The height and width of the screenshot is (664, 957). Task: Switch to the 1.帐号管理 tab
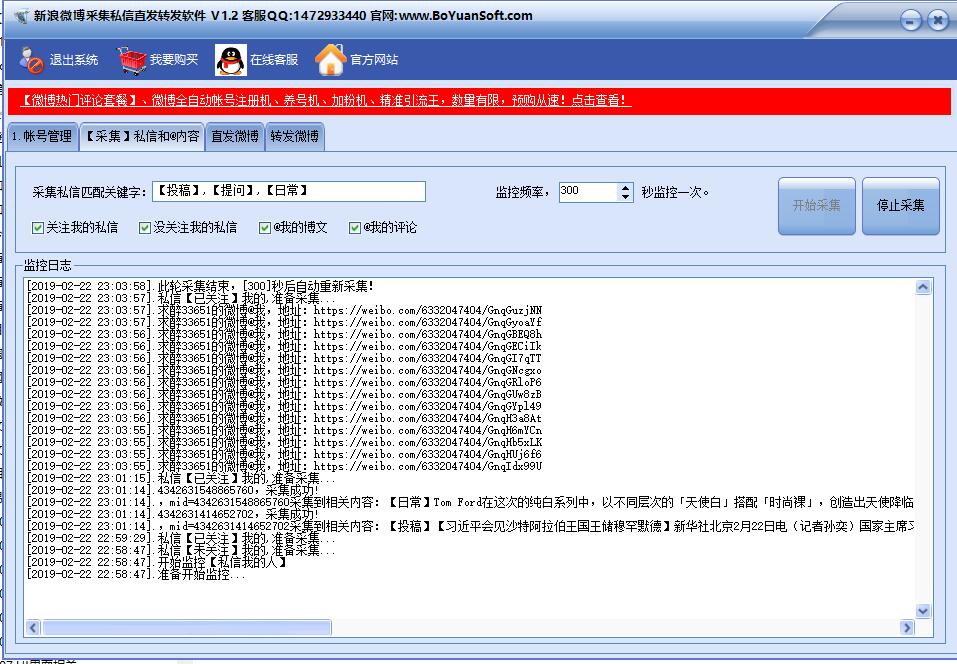43,137
